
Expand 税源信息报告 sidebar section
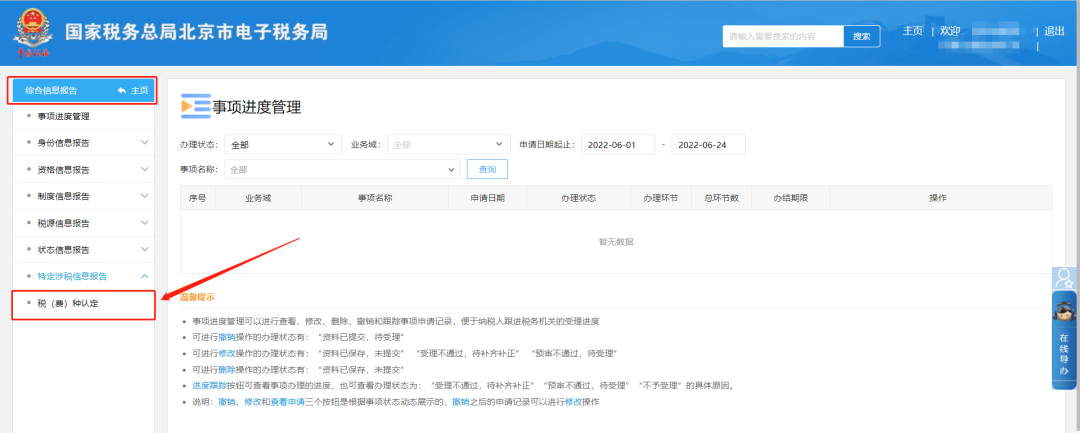(x=83, y=223)
